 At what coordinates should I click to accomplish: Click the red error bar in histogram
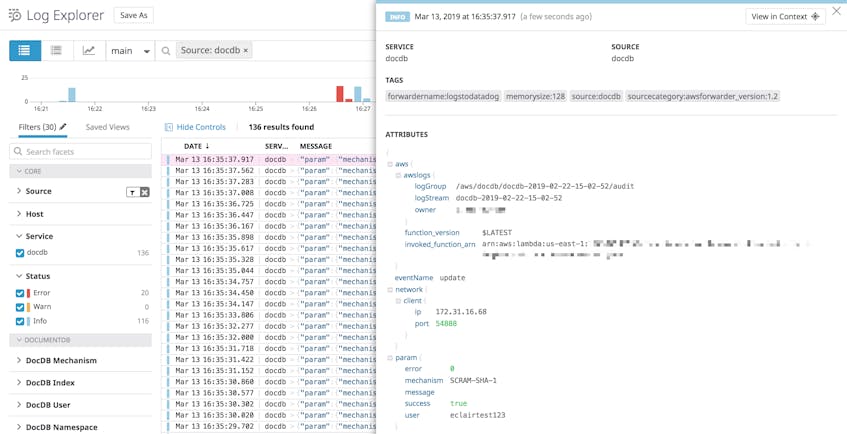click(340, 94)
